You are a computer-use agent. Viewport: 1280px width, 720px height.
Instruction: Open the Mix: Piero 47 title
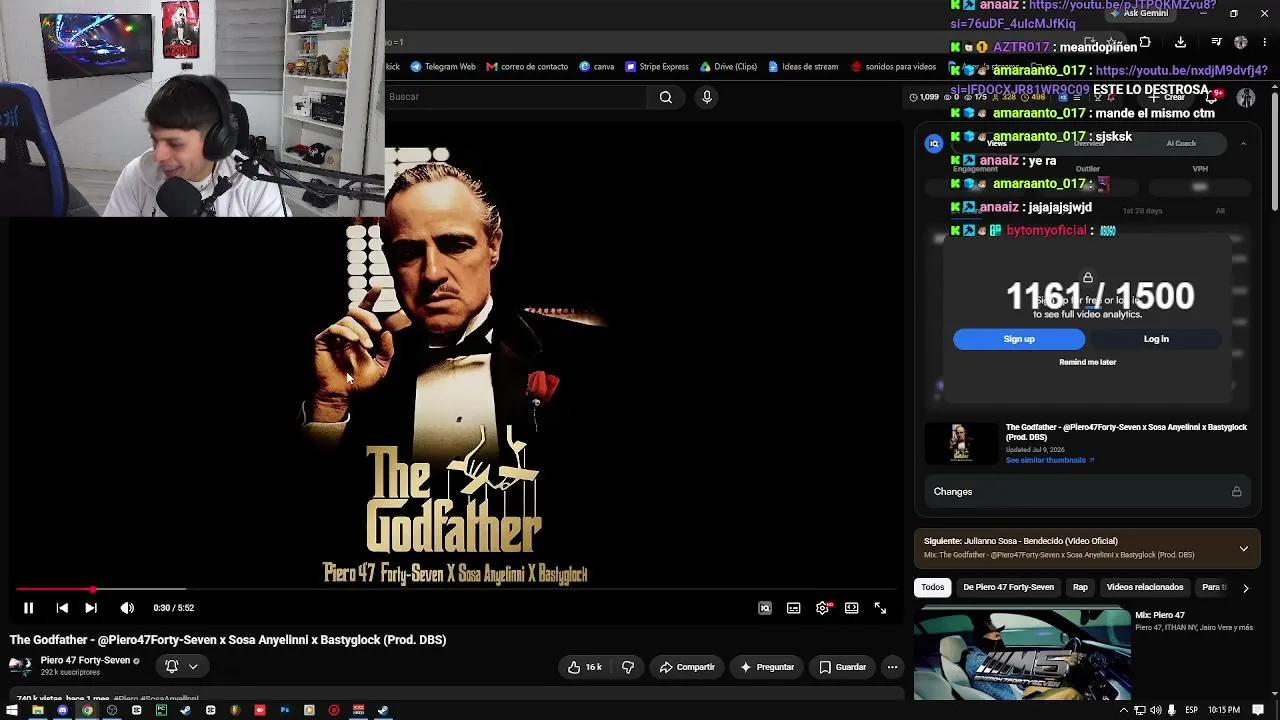tap(1160, 615)
